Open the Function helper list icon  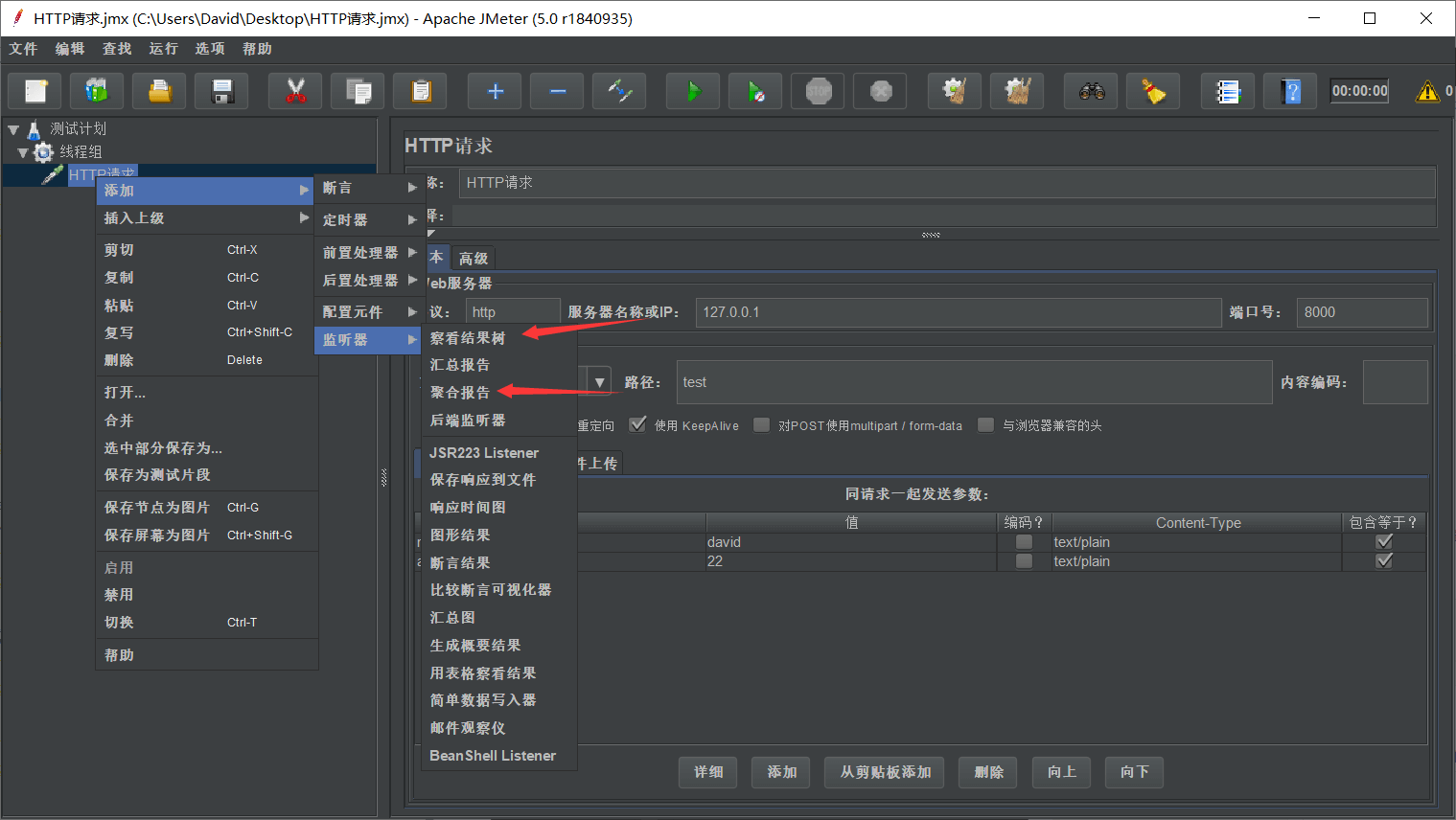coord(1228,91)
